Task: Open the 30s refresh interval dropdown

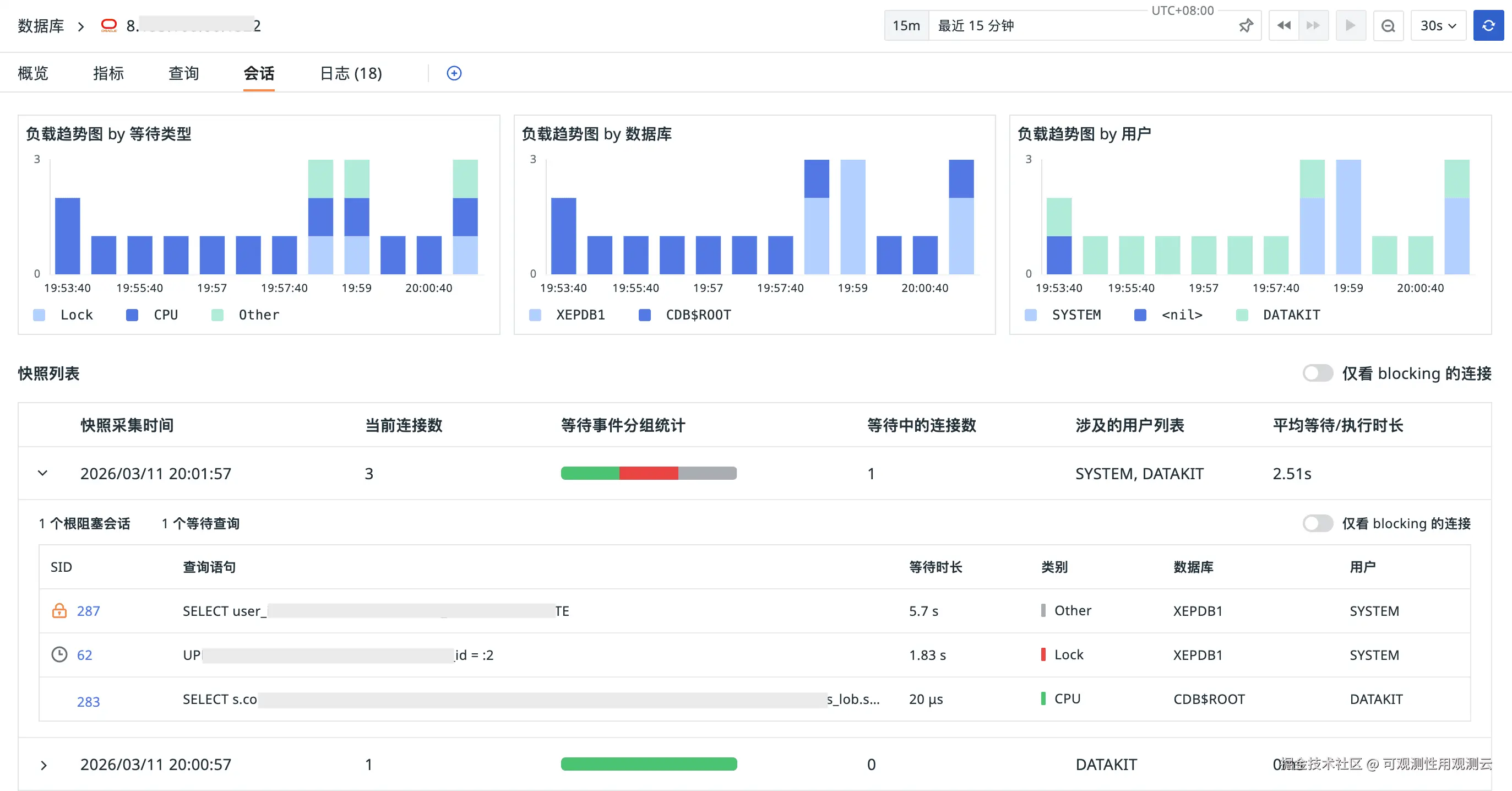Action: [x=1438, y=26]
